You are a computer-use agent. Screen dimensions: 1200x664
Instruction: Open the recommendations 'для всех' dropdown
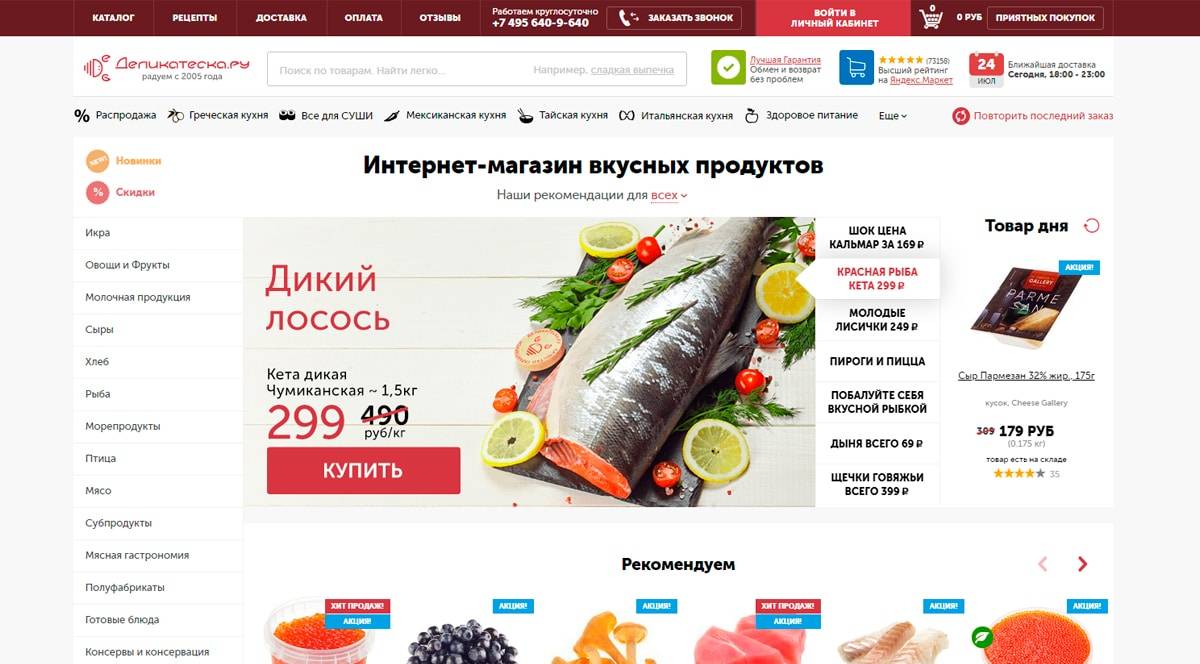669,196
